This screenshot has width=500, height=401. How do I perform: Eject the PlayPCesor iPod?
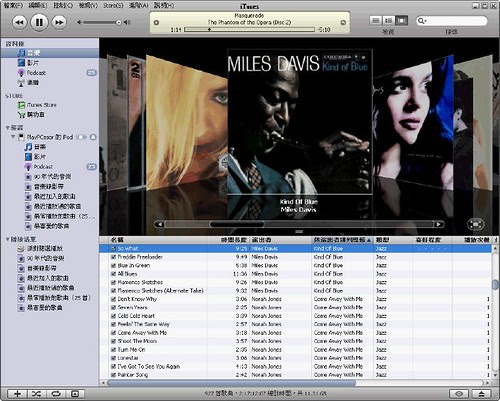[93, 137]
